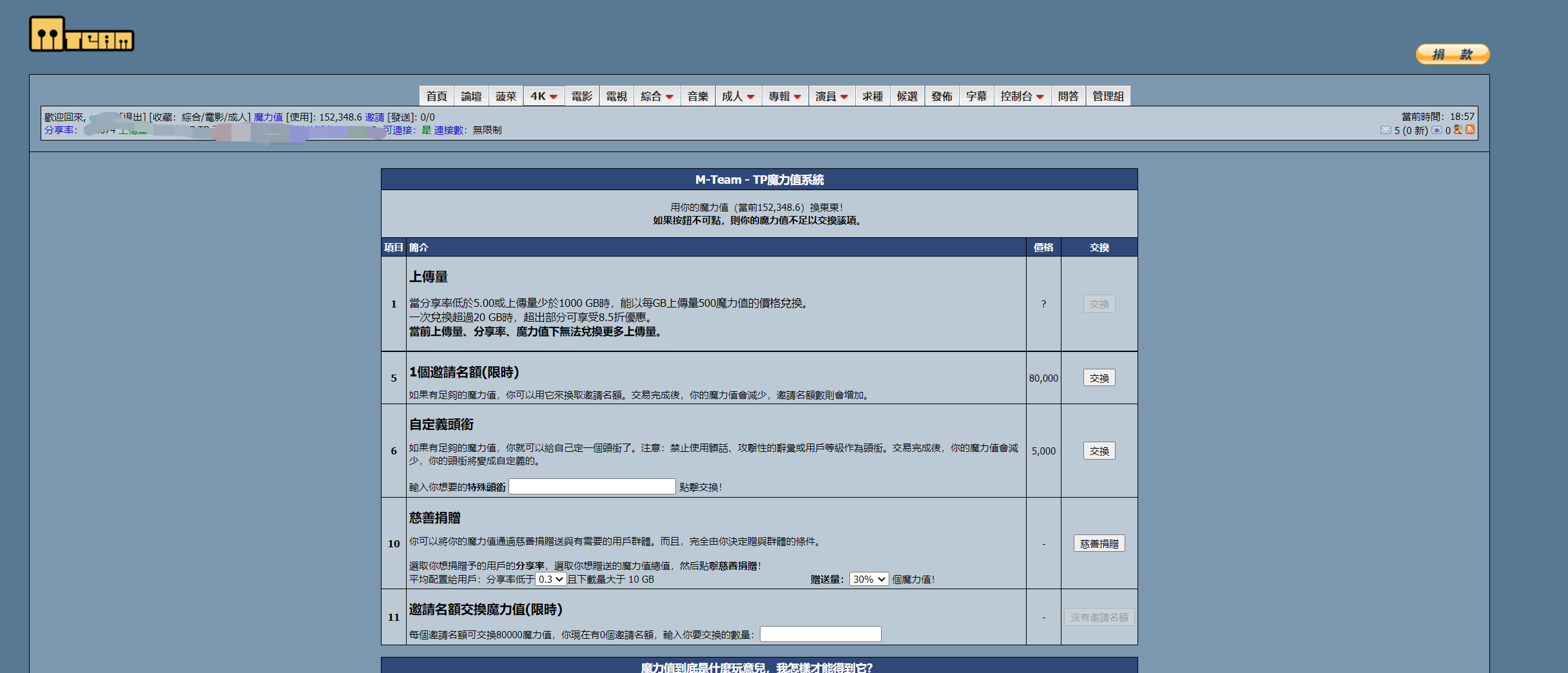Click the 慈善捐贈 heading text
This screenshot has width=1568, height=673.
click(435, 518)
